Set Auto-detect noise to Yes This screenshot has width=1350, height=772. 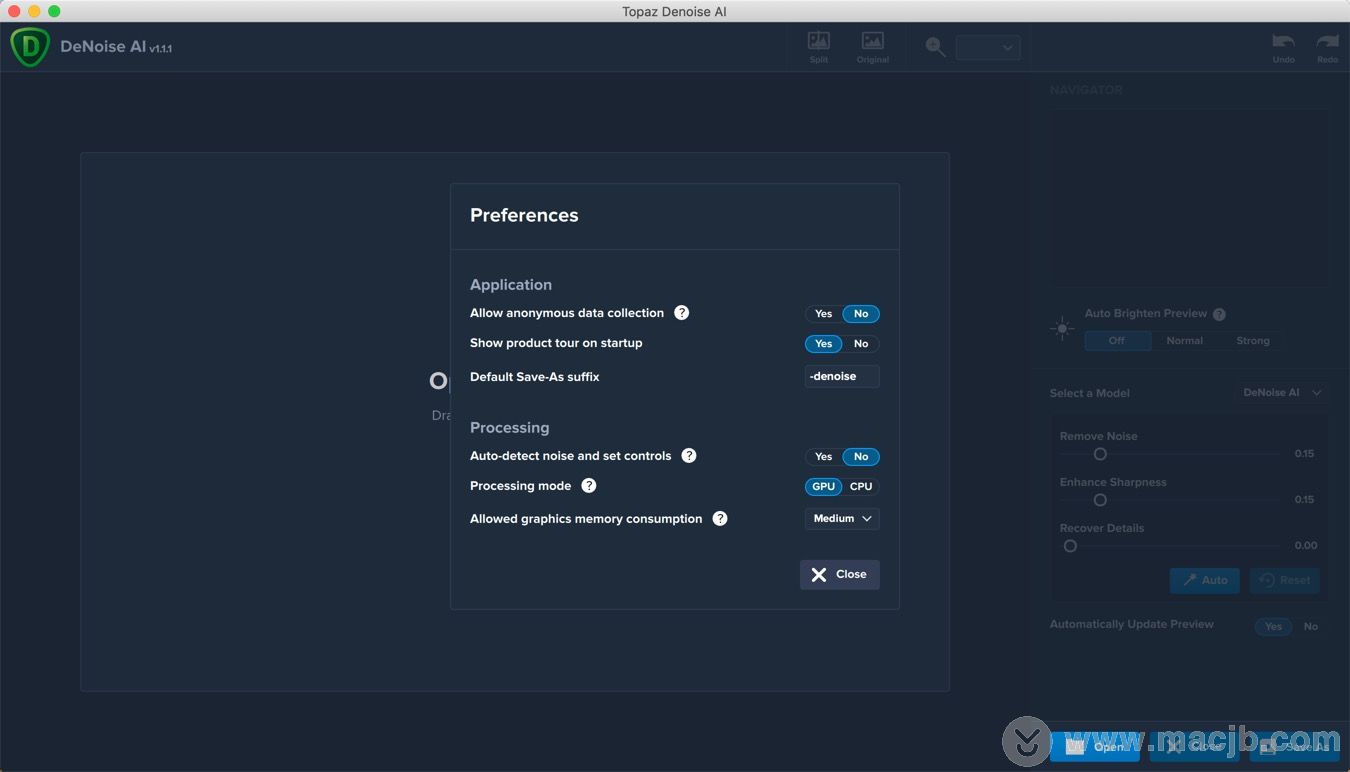coord(823,457)
